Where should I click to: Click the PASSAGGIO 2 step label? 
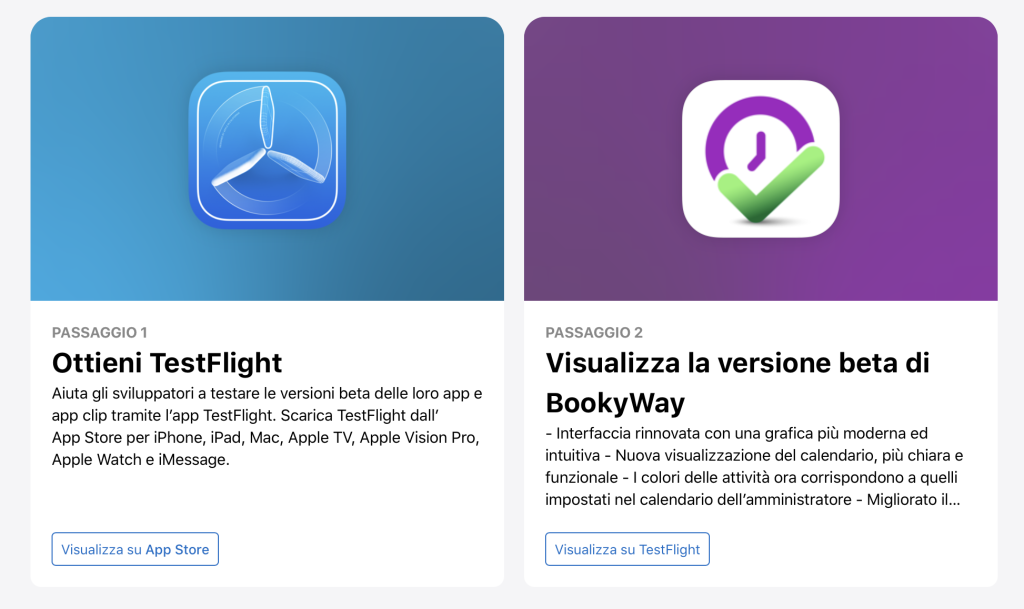click(594, 332)
